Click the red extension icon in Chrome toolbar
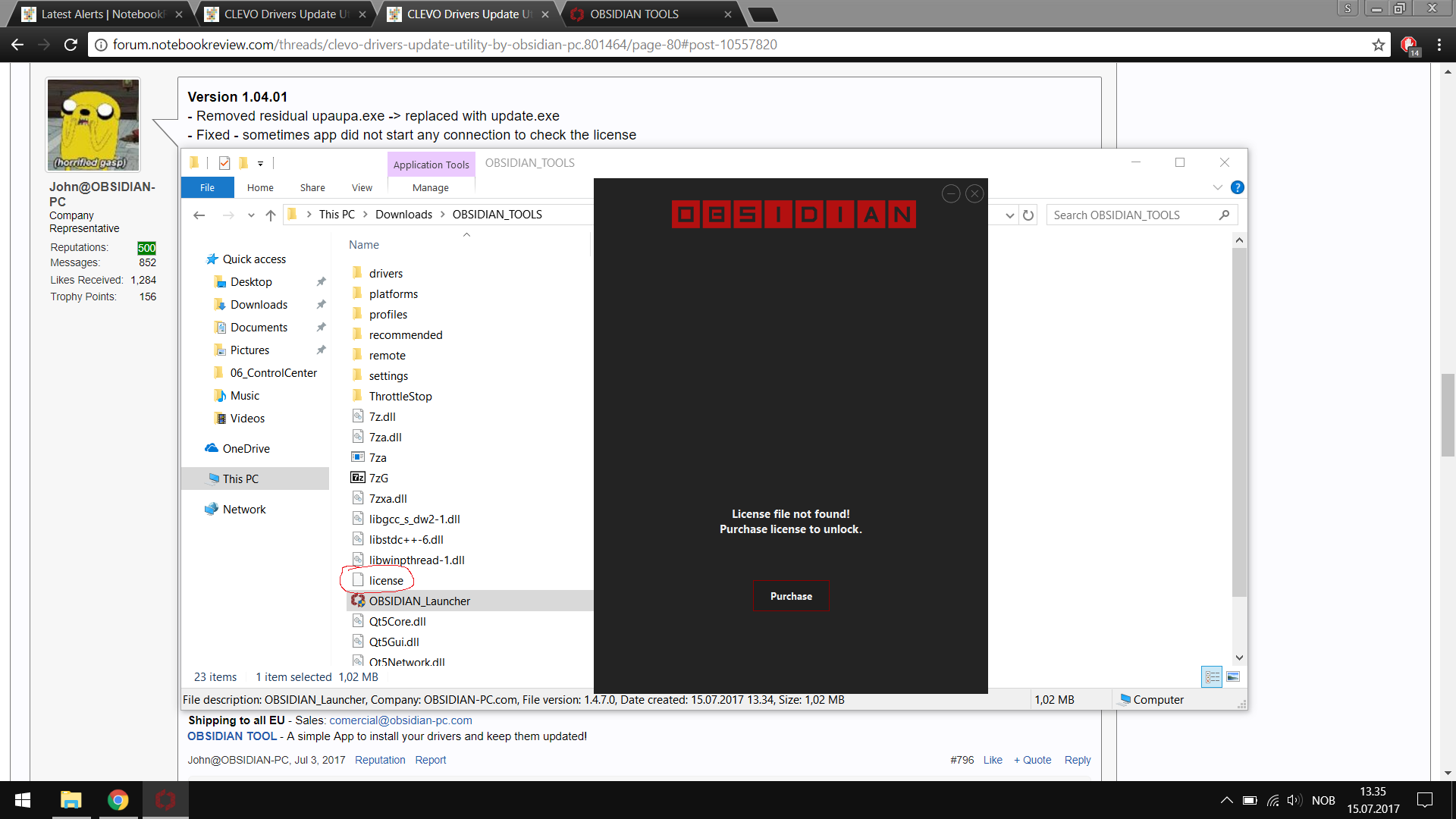This screenshot has width=1456, height=819. (1409, 45)
